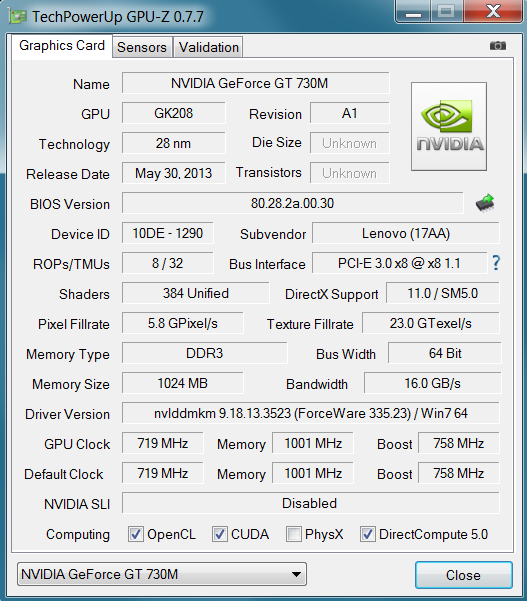This screenshot has width=527, height=601.
Task: Select the Graphics Card tab
Action: 62,46
